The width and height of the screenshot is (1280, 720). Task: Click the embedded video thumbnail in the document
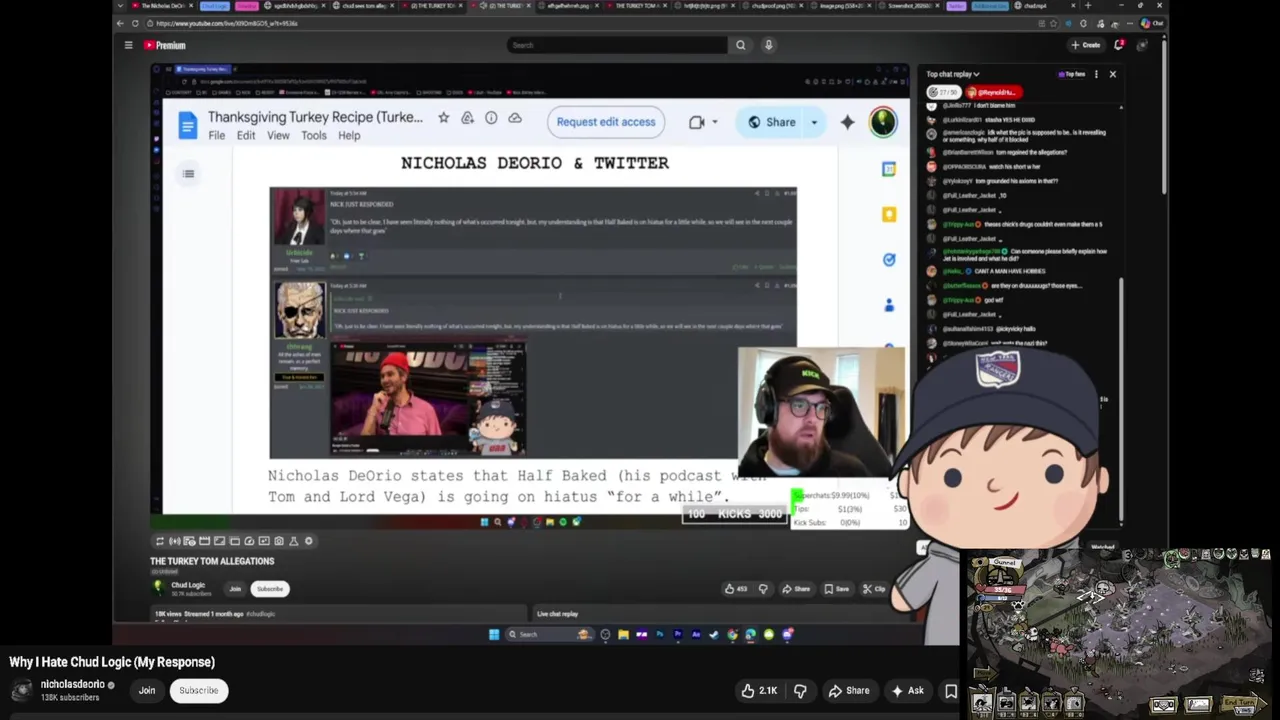[x=428, y=398]
